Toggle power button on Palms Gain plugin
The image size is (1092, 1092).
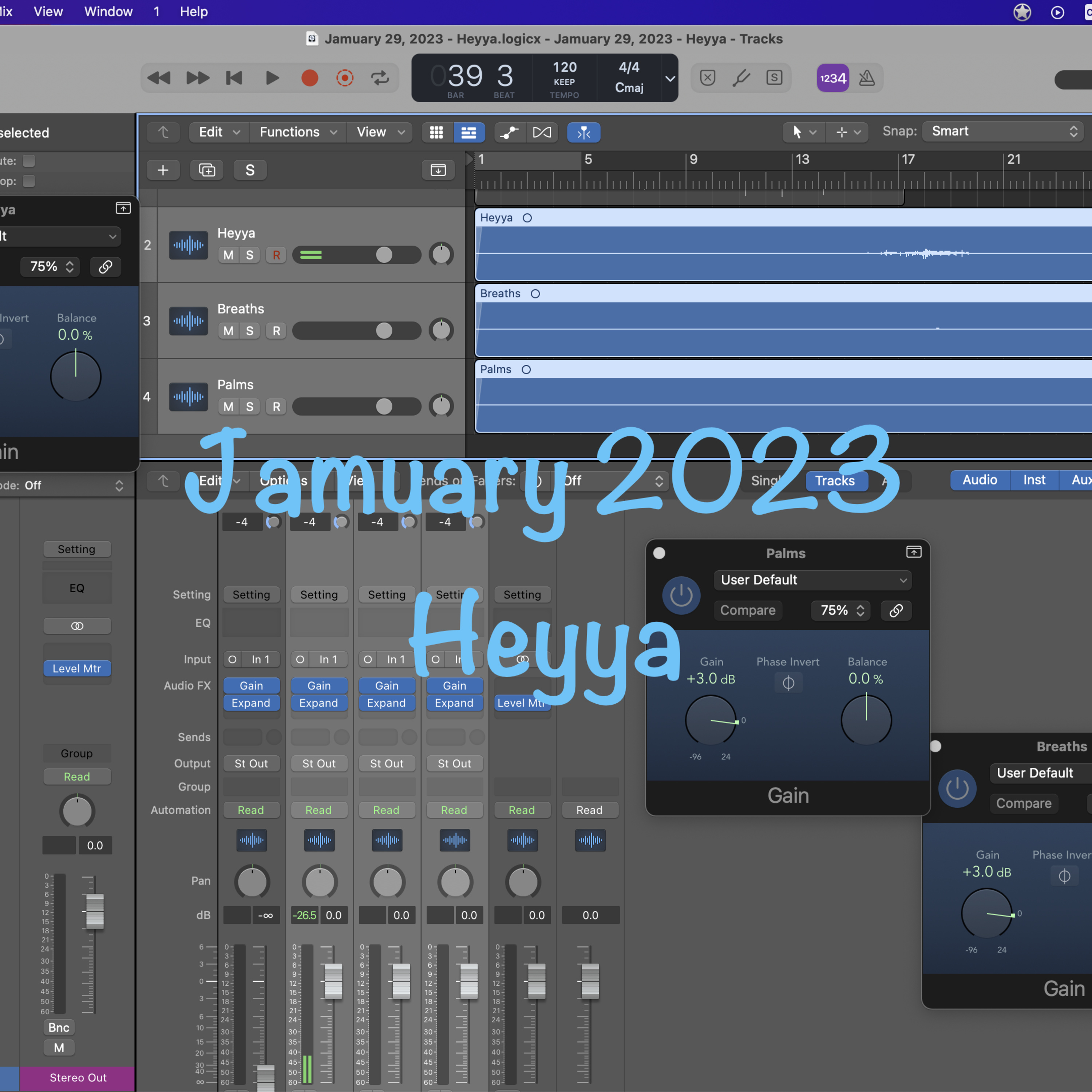click(x=681, y=595)
